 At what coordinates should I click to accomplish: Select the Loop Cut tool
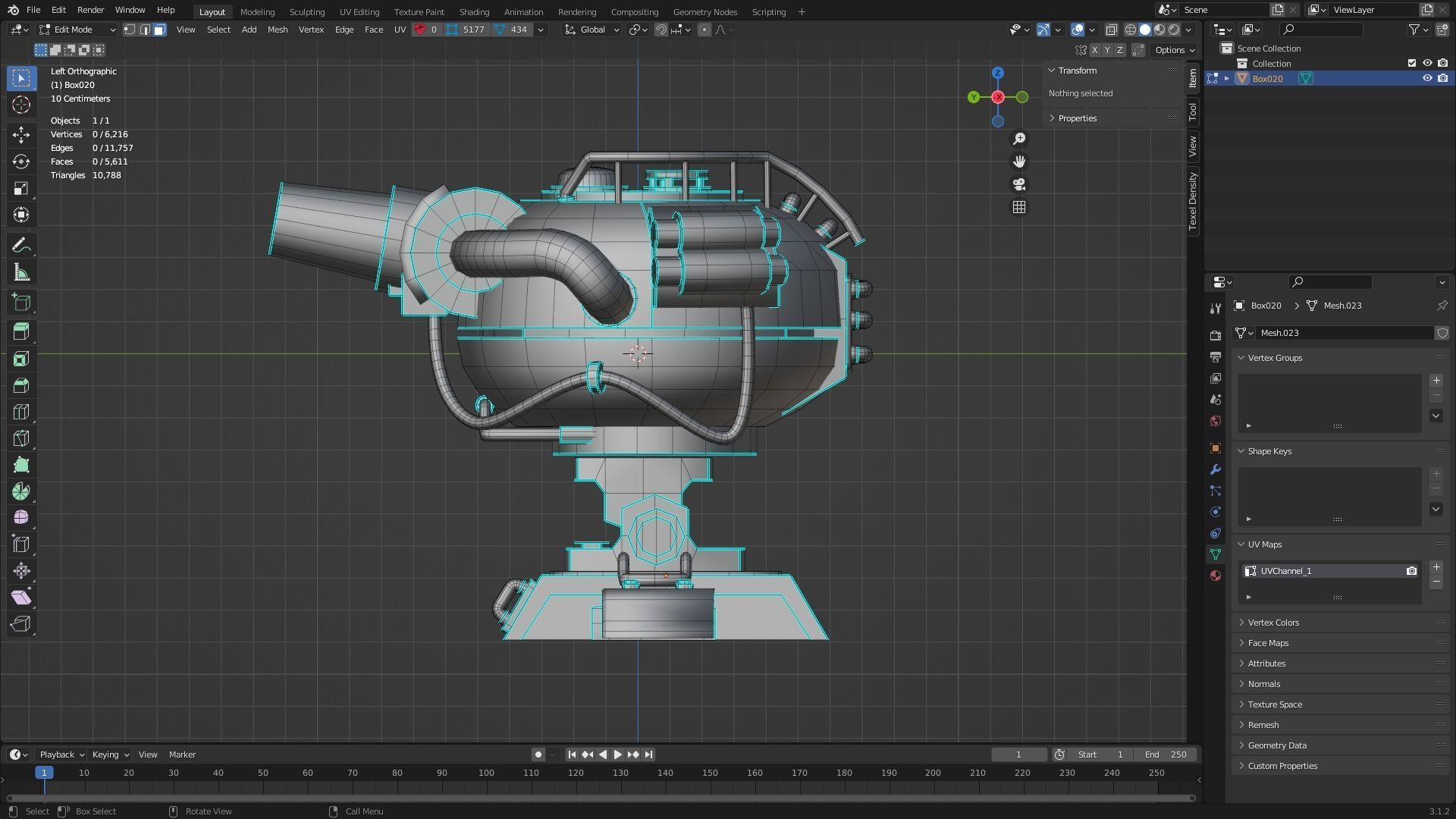(x=21, y=412)
